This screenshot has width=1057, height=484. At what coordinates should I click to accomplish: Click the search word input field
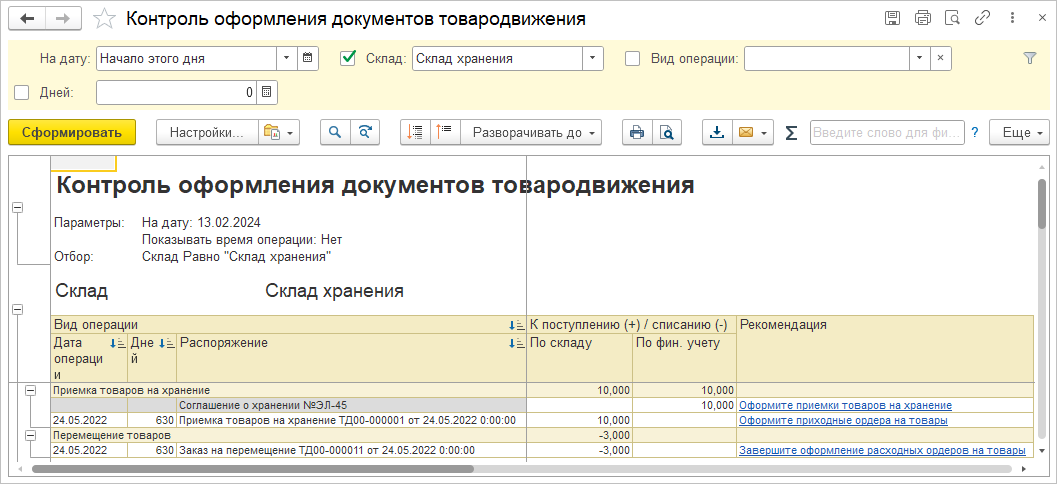pyautogui.click(x=886, y=132)
